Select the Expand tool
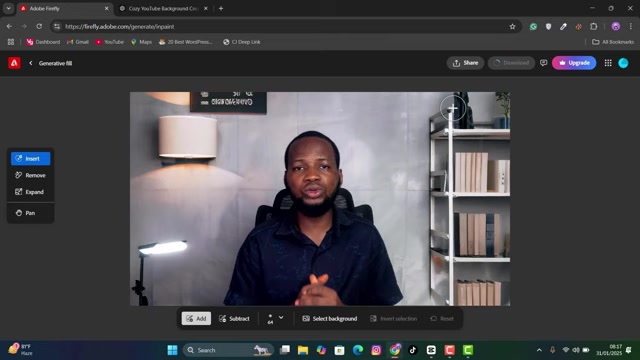This screenshot has height=360, width=640. pyautogui.click(x=31, y=192)
